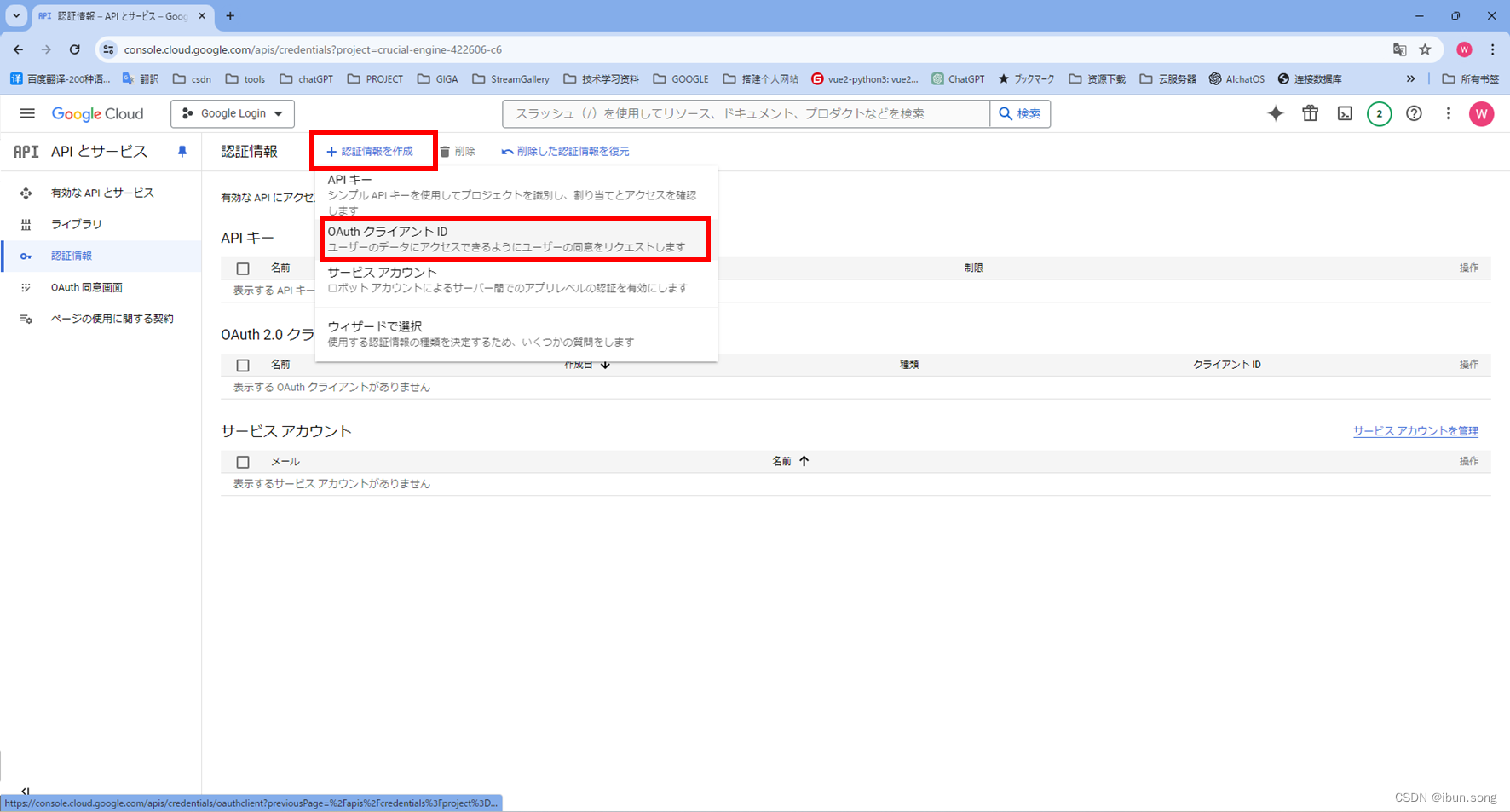Open the notifications badge showing 2
The width and height of the screenshot is (1510, 812).
(x=1379, y=113)
